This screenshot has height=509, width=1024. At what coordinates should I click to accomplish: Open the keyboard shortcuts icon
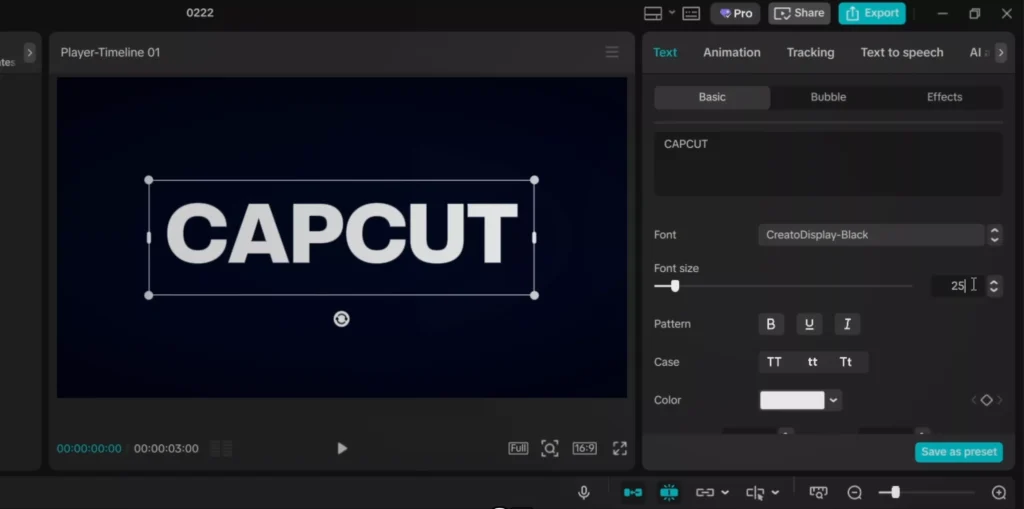pyautogui.click(x=691, y=14)
